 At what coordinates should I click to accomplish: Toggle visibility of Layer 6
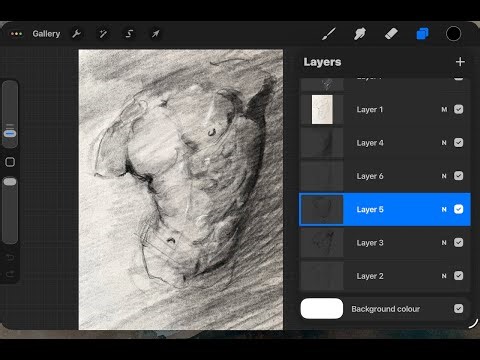pos(458,176)
